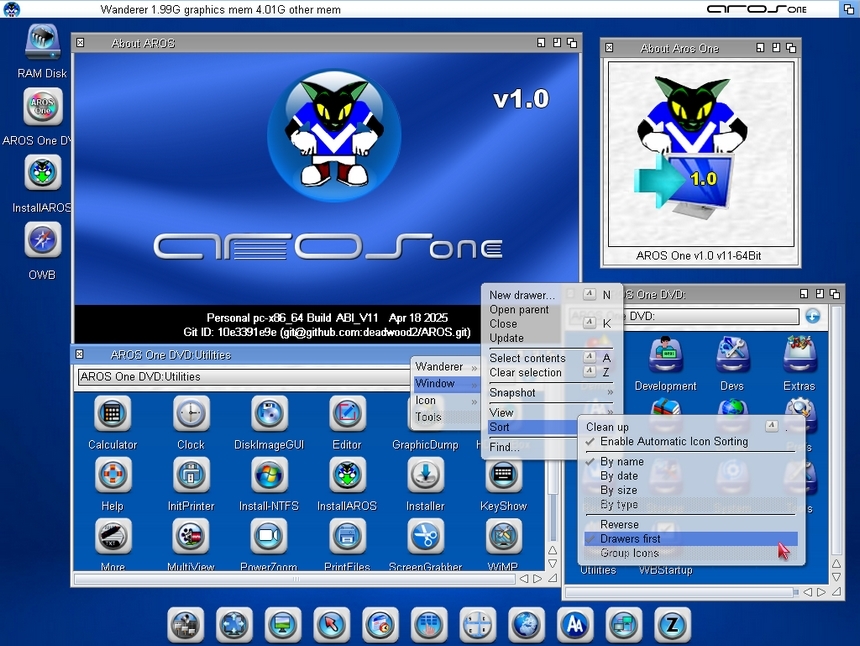The height and width of the screenshot is (646, 860).
Task: Launch the ScreenGrabber tool
Action: tap(425, 537)
